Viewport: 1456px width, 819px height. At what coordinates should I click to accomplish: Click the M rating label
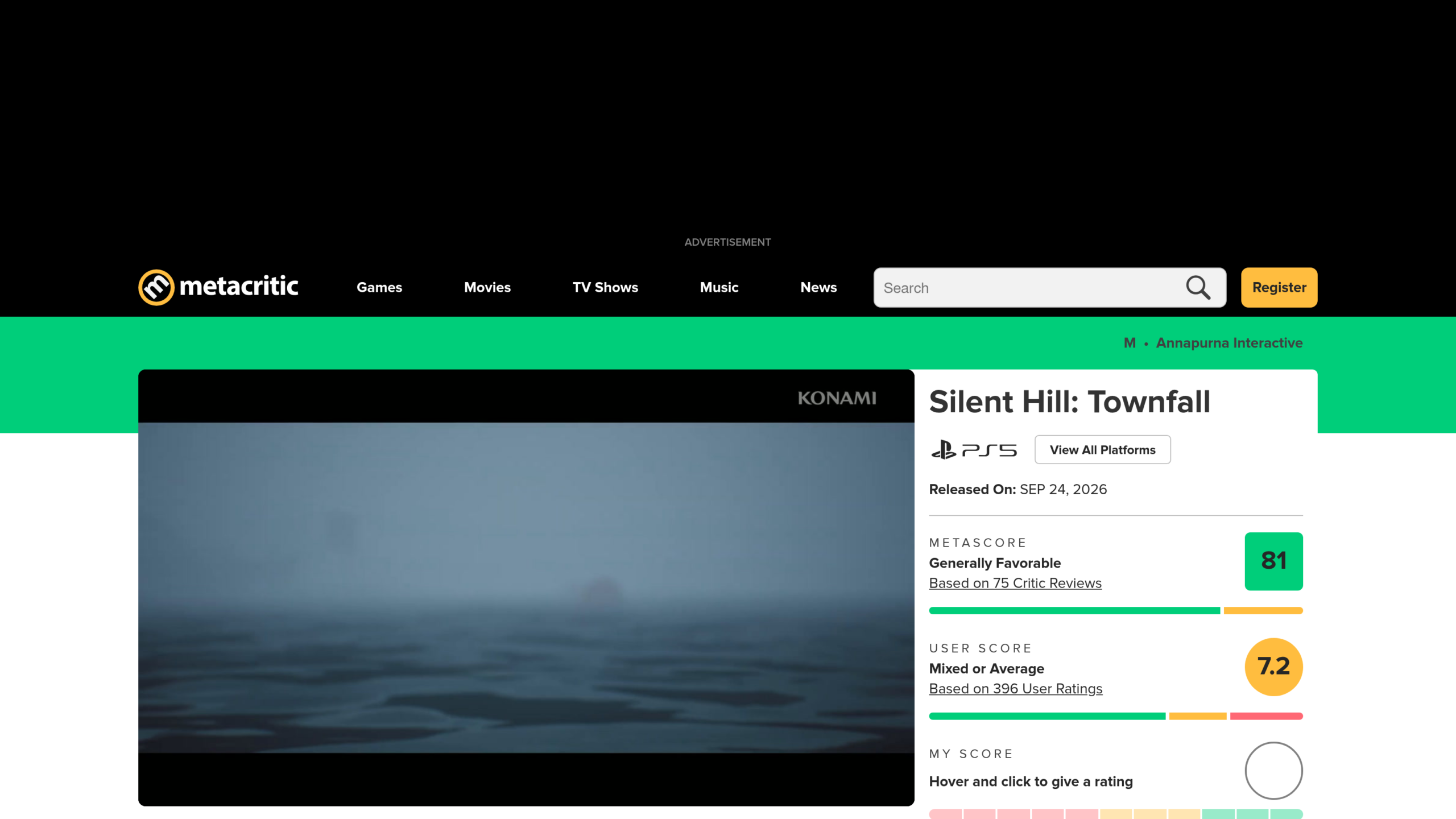coord(1130,343)
